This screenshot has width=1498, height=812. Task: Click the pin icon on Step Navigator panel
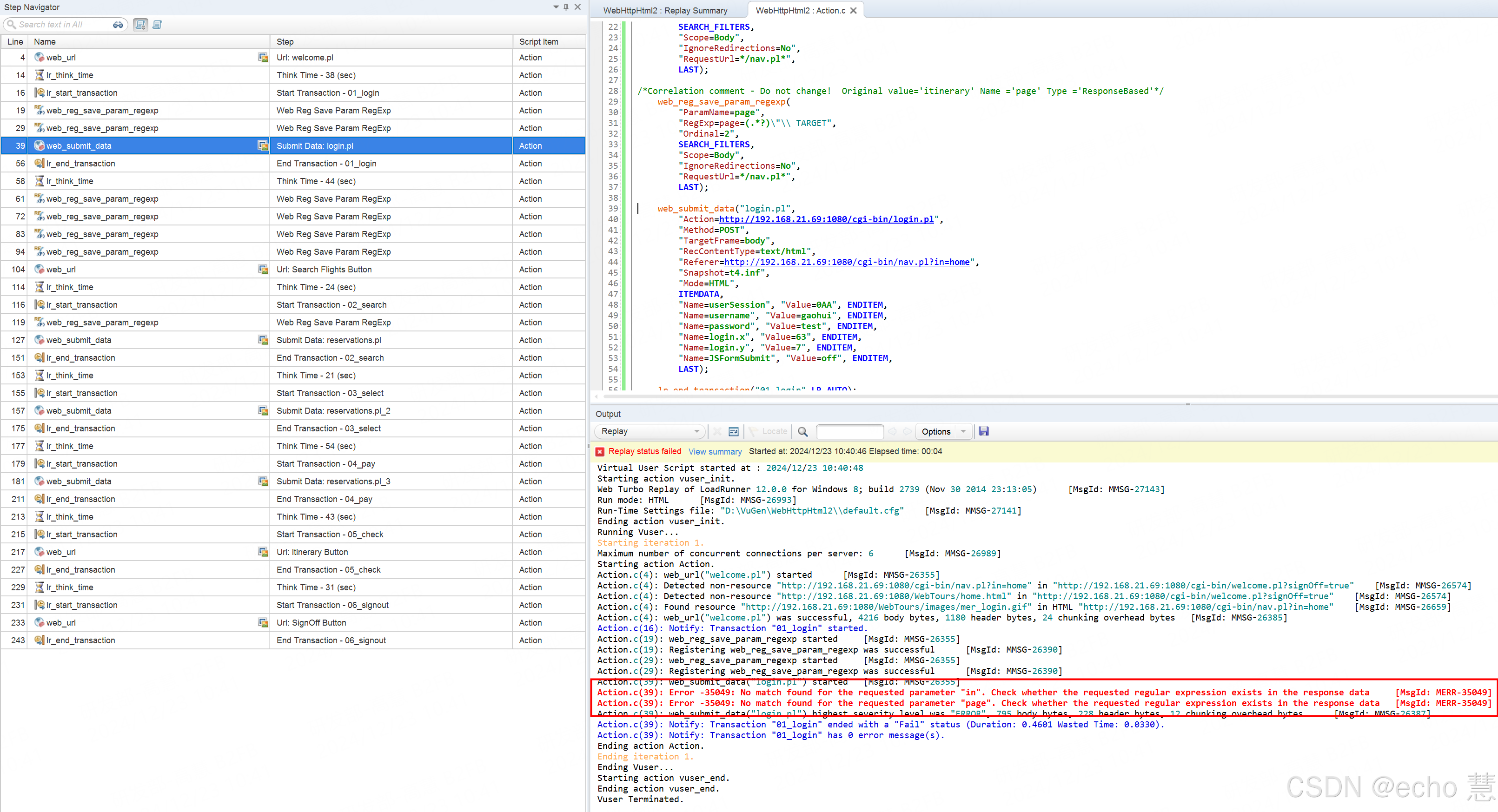click(x=566, y=7)
